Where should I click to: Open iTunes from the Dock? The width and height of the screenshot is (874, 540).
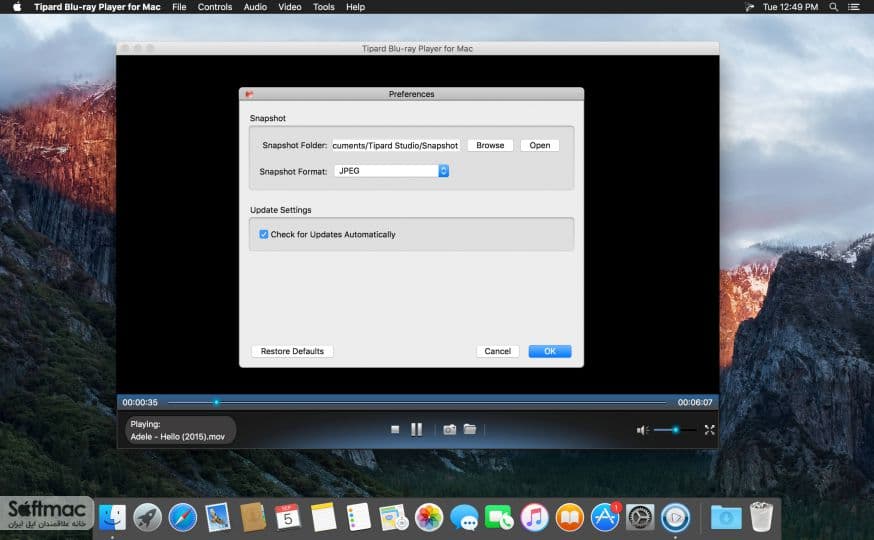(x=534, y=517)
